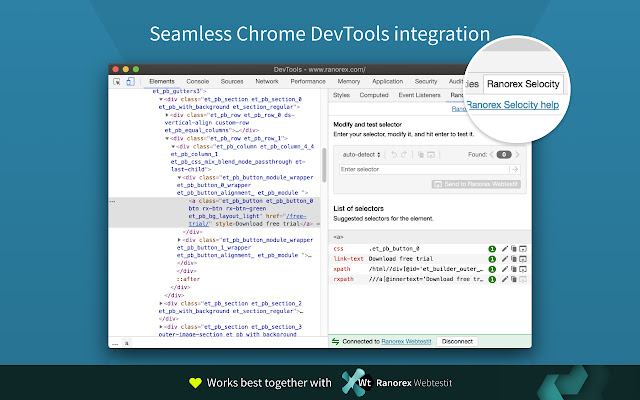Open the Performance tab
Image resolution: width=640 pixels, height=400 pixels.
coord(308,82)
